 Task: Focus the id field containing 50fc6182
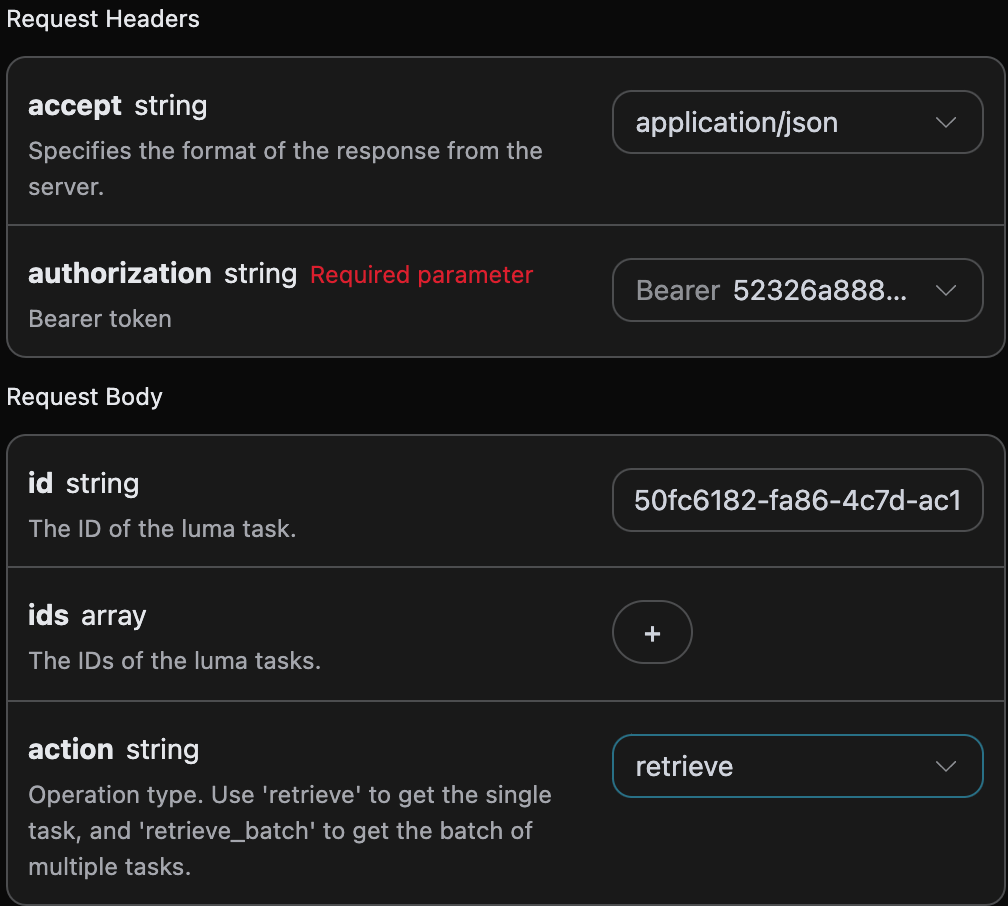[796, 499]
